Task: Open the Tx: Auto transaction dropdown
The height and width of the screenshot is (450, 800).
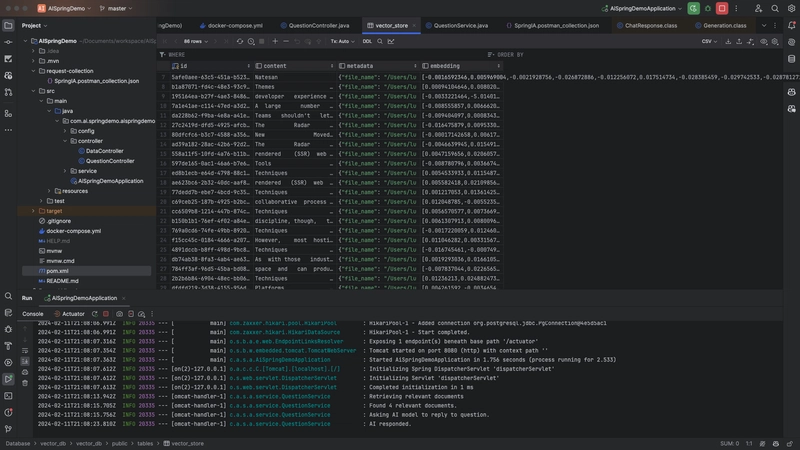Action: tap(341, 41)
